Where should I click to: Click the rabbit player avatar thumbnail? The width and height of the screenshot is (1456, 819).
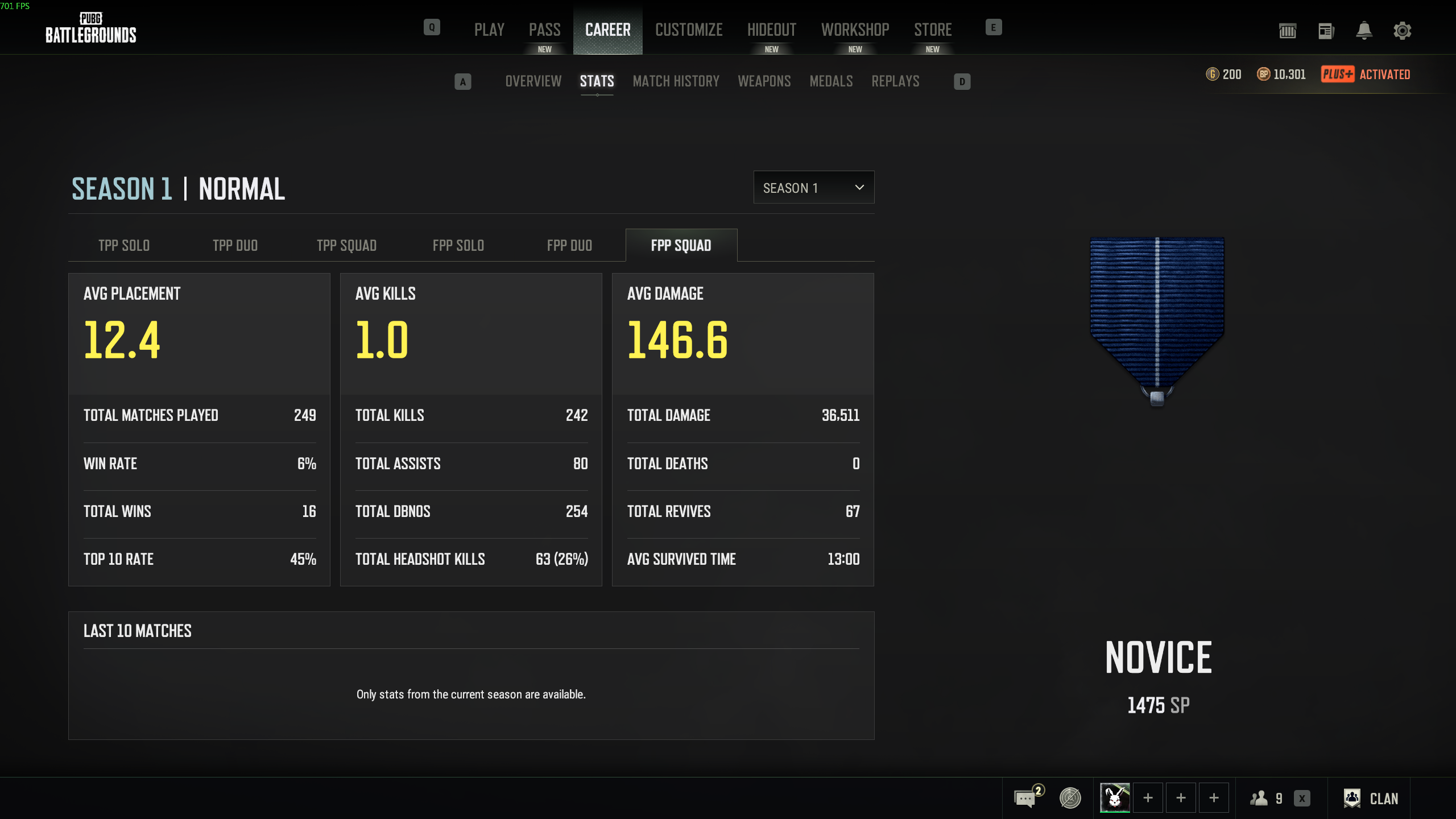[x=1115, y=798]
